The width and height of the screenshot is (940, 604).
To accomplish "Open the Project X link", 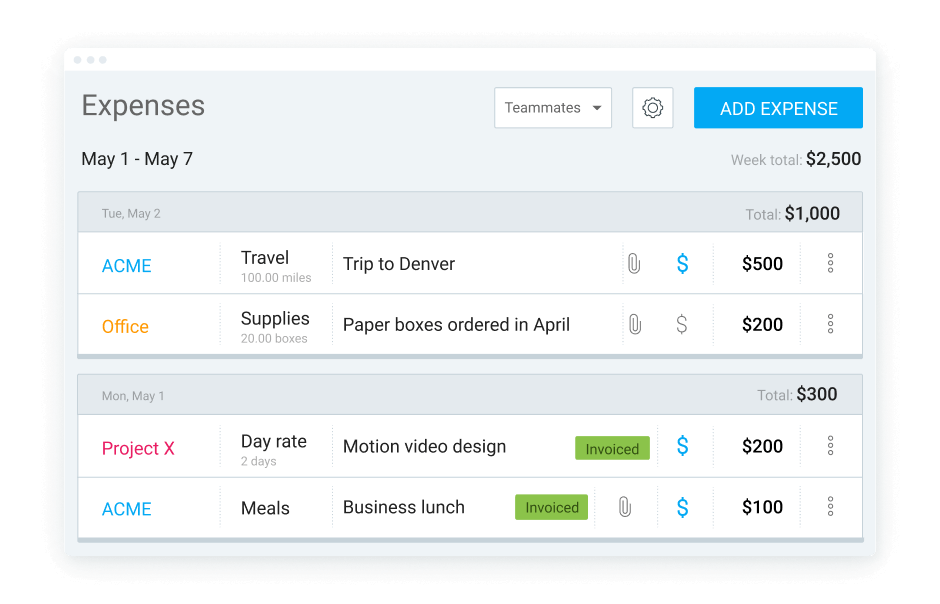I will pyautogui.click(x=138, y=448).
